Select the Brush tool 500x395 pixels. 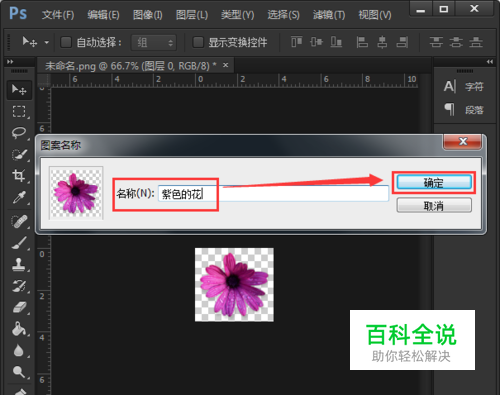click(19, 243)
